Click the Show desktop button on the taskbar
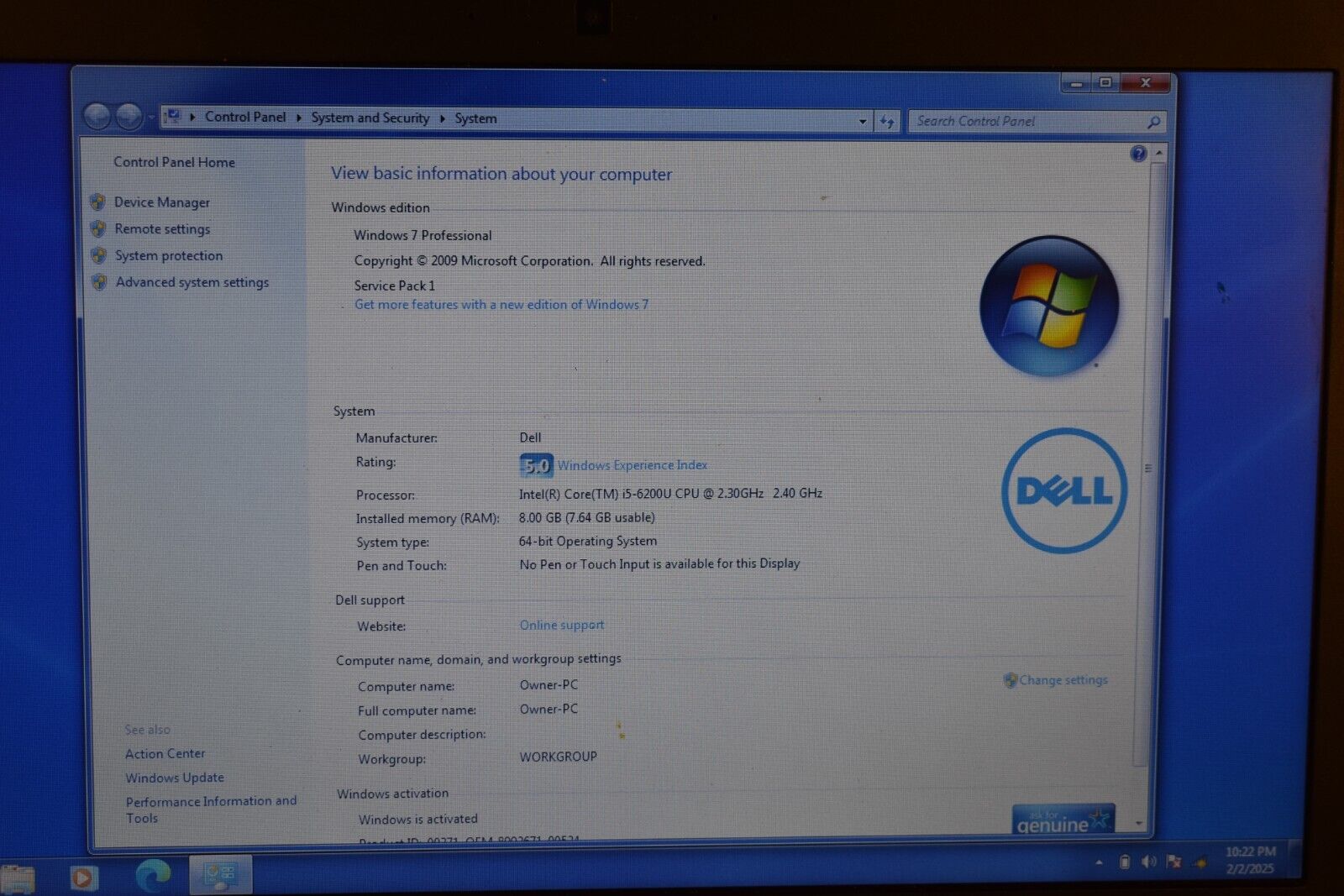The height and width of the screenshot is (896, 1344). pyautogui.click(x=1295, y=860)
